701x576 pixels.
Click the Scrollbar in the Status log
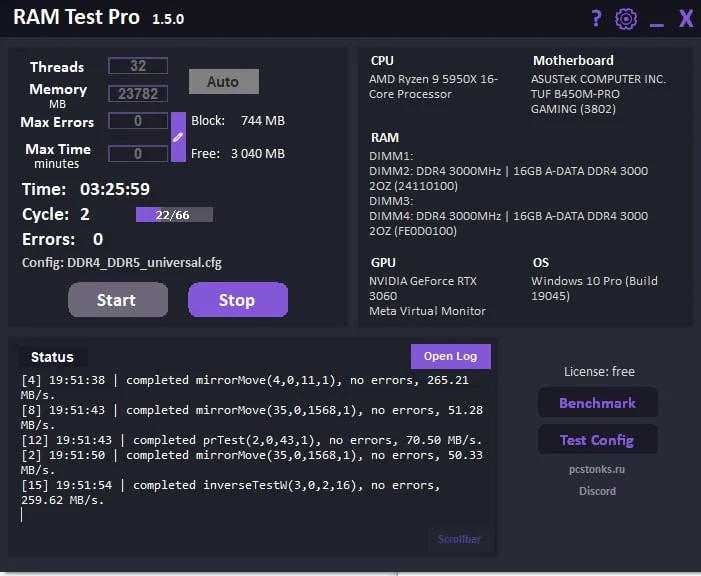(x=459, y=539)
